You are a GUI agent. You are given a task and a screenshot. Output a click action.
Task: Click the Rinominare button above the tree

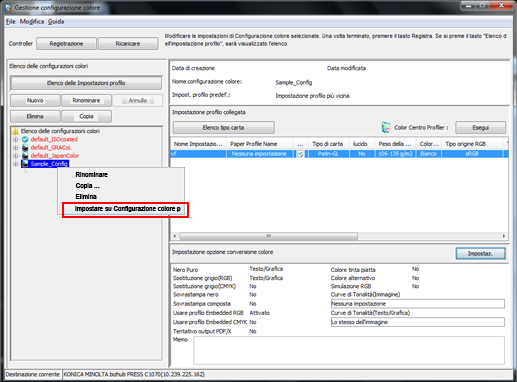tap(86, 100)
